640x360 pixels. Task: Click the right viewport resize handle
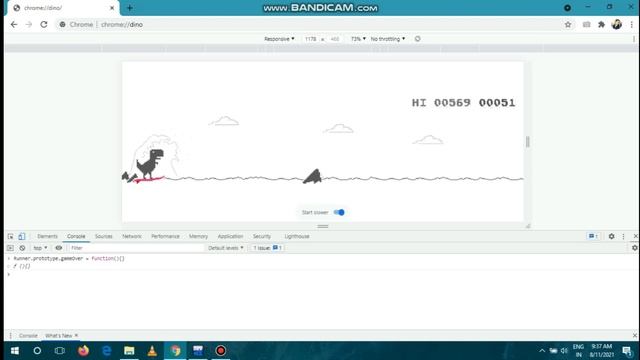point(527,142)
